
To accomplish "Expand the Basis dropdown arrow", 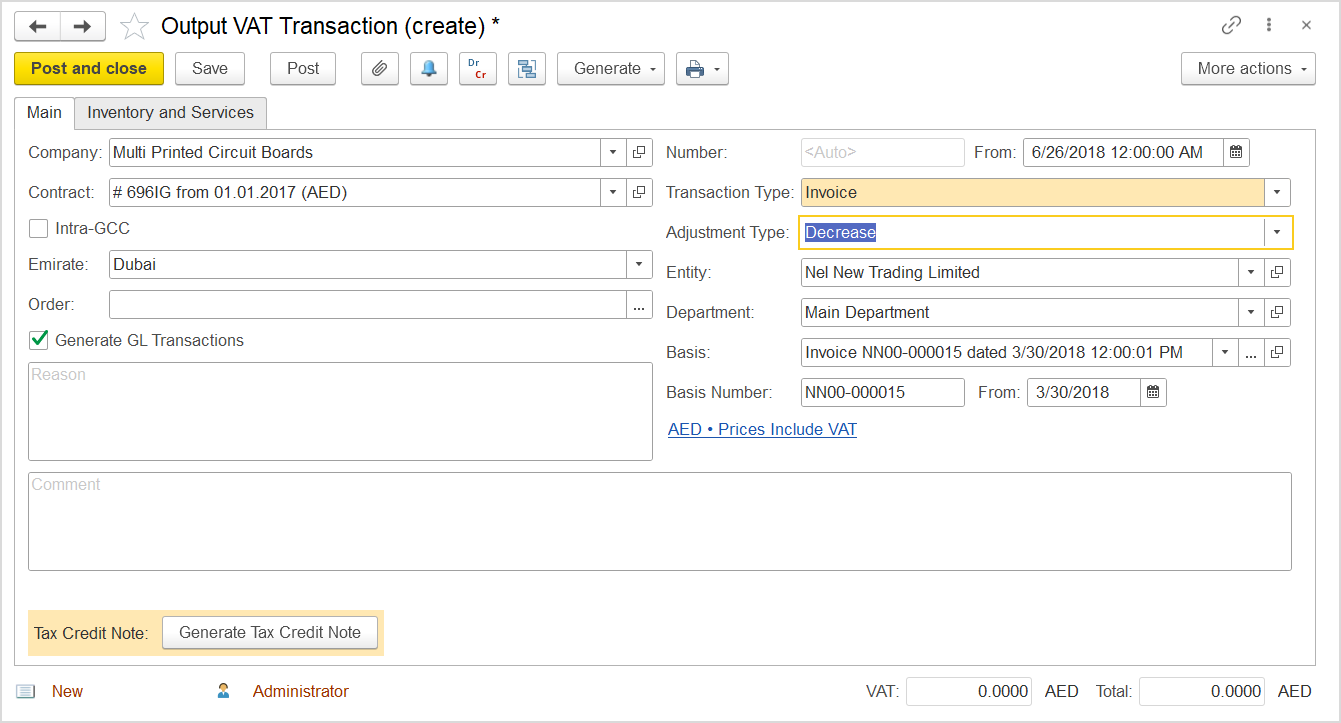I will (1225, 353).
